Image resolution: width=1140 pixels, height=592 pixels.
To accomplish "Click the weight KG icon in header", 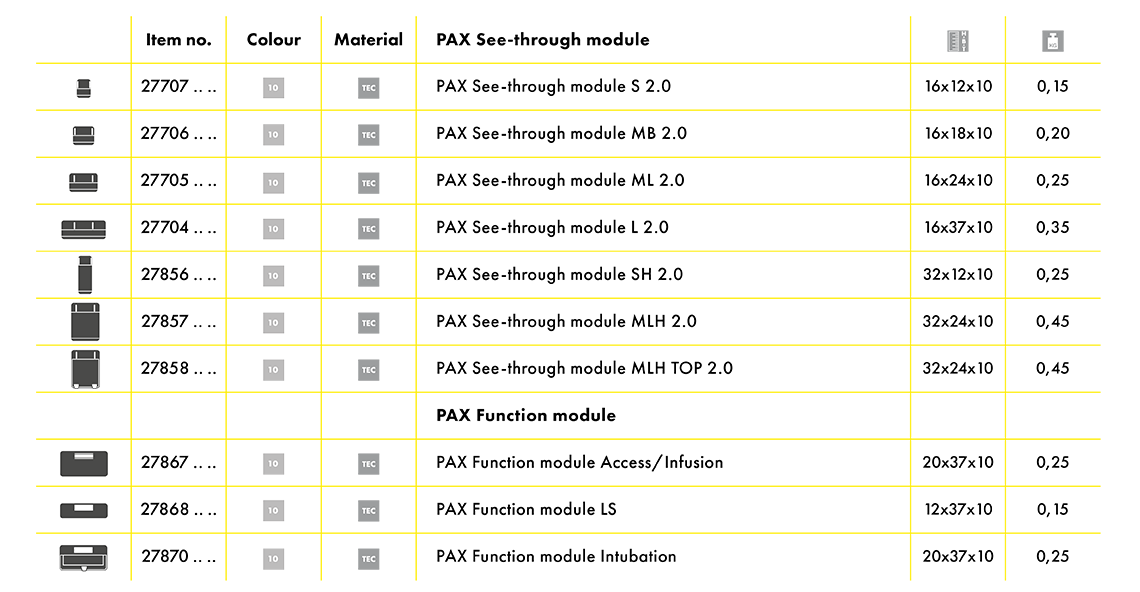I will click(x=1052, y=41).
